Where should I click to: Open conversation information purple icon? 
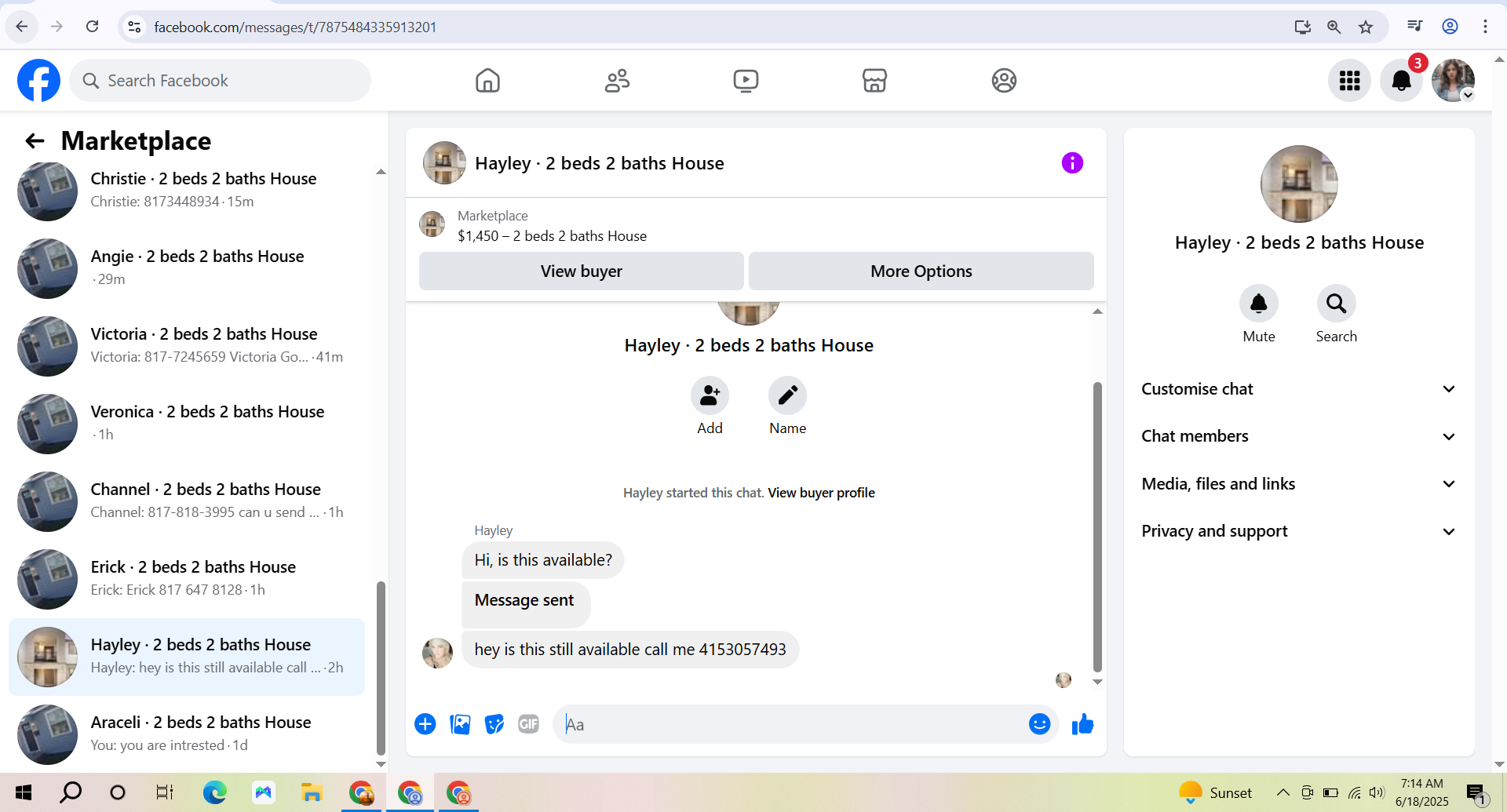(1072, 162)
